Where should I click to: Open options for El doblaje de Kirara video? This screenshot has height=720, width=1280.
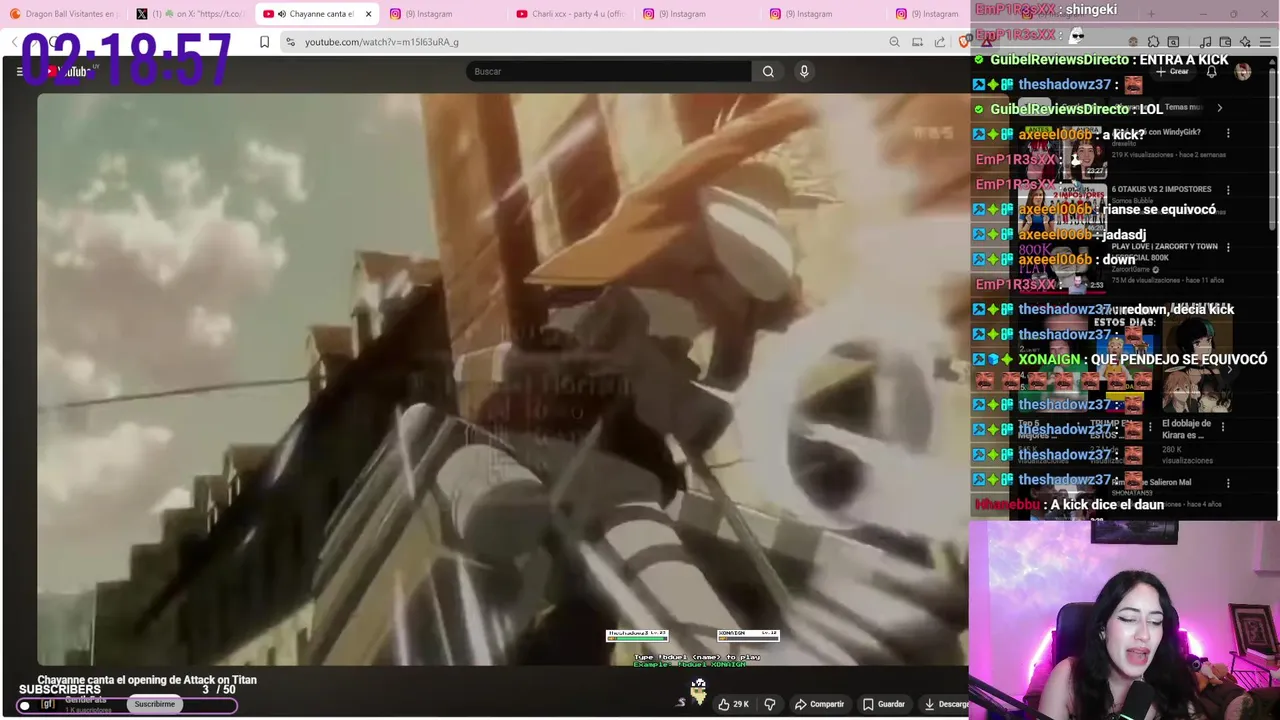coord(1222,427)
